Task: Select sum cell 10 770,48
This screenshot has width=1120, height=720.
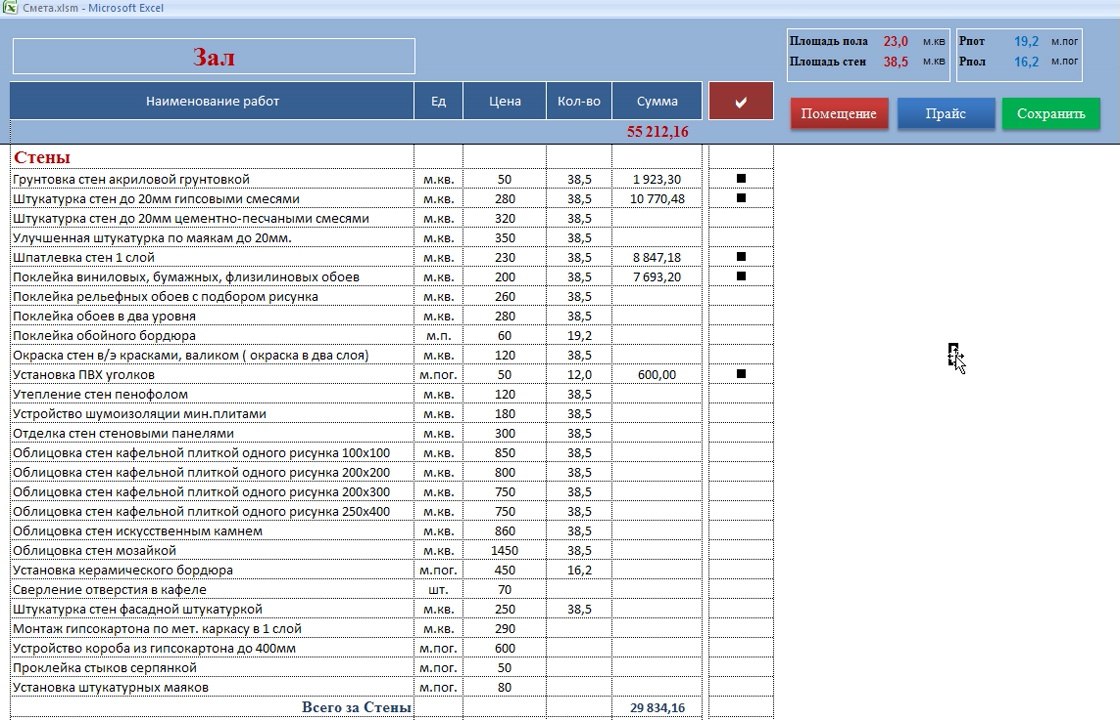Action: coord(657,199)
